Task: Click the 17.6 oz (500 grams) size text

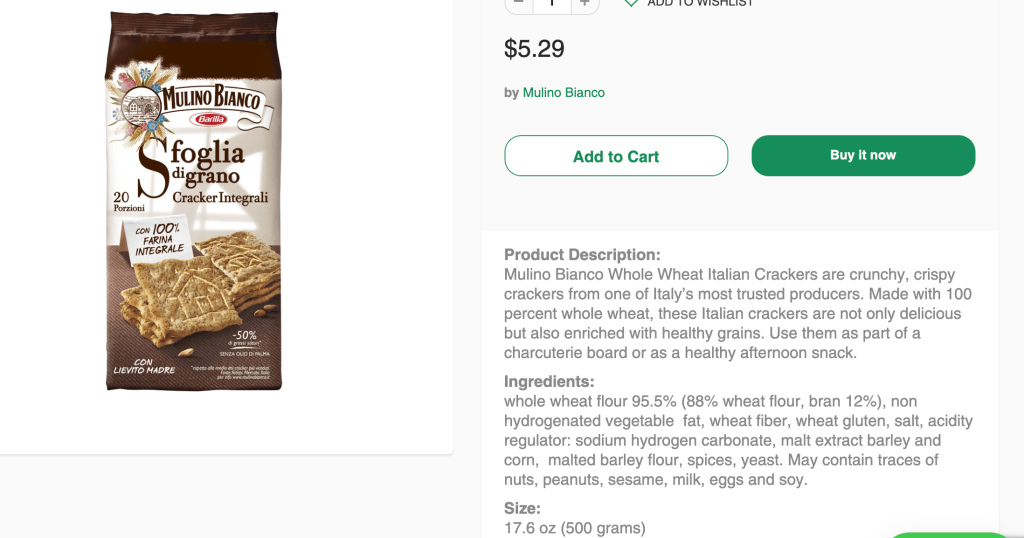Action: pos(574,528)
